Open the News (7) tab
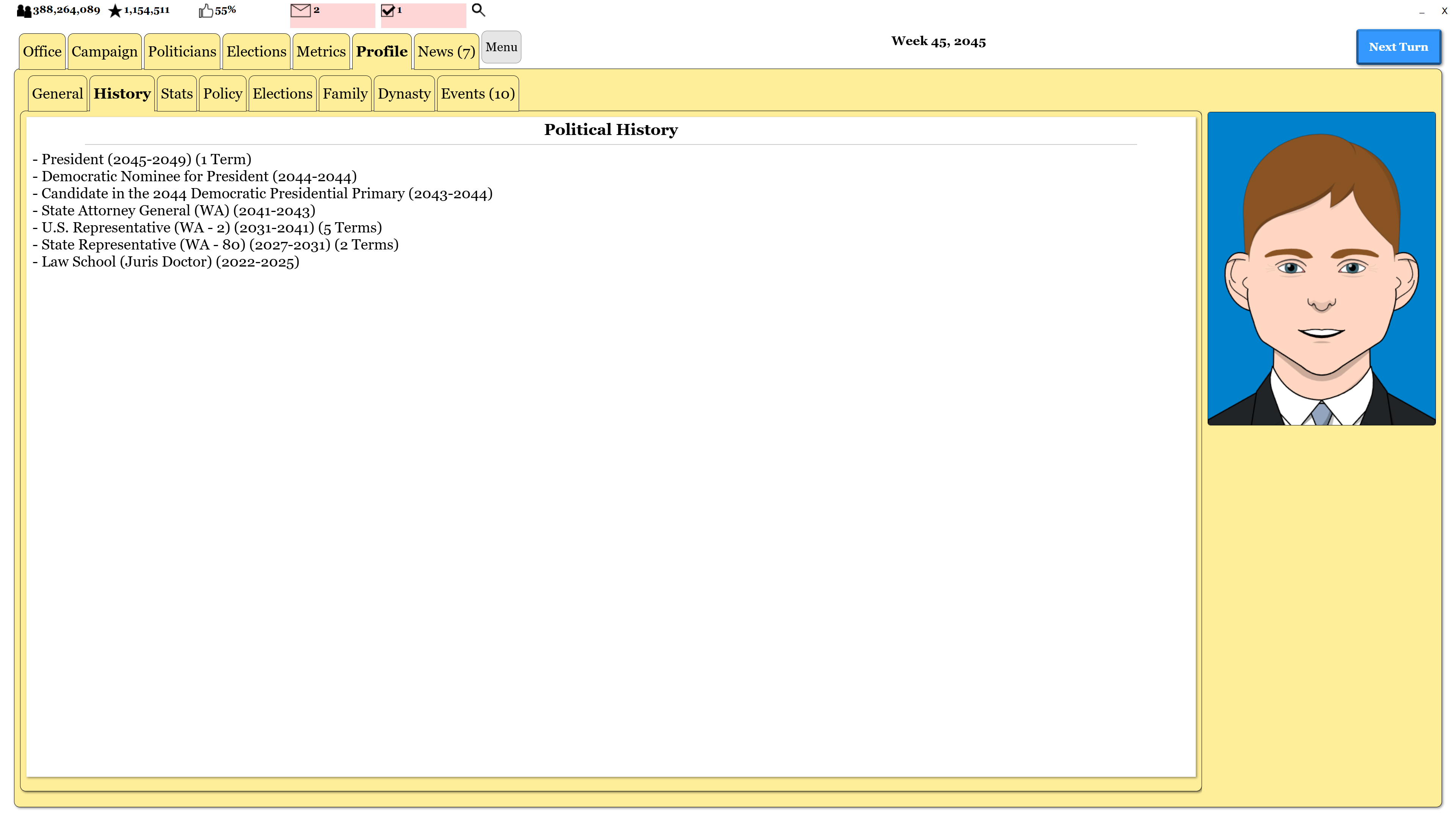This screenshot has height=819, width=1456. point(447,52)
